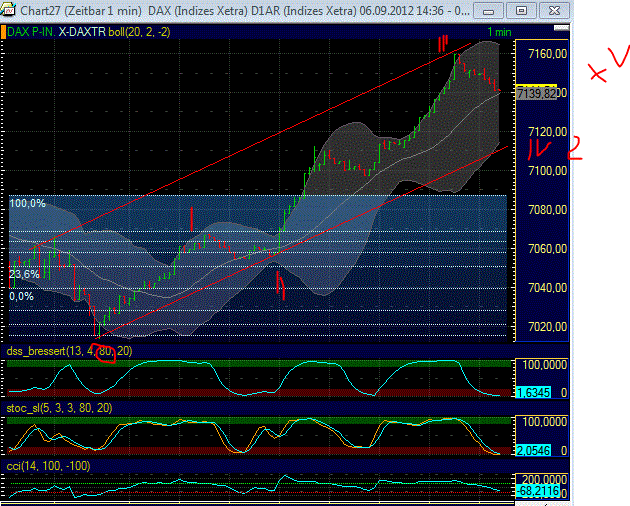Click the 'dss_bressert(13, 4, 80, 20)' indicator title

(69, 351)
